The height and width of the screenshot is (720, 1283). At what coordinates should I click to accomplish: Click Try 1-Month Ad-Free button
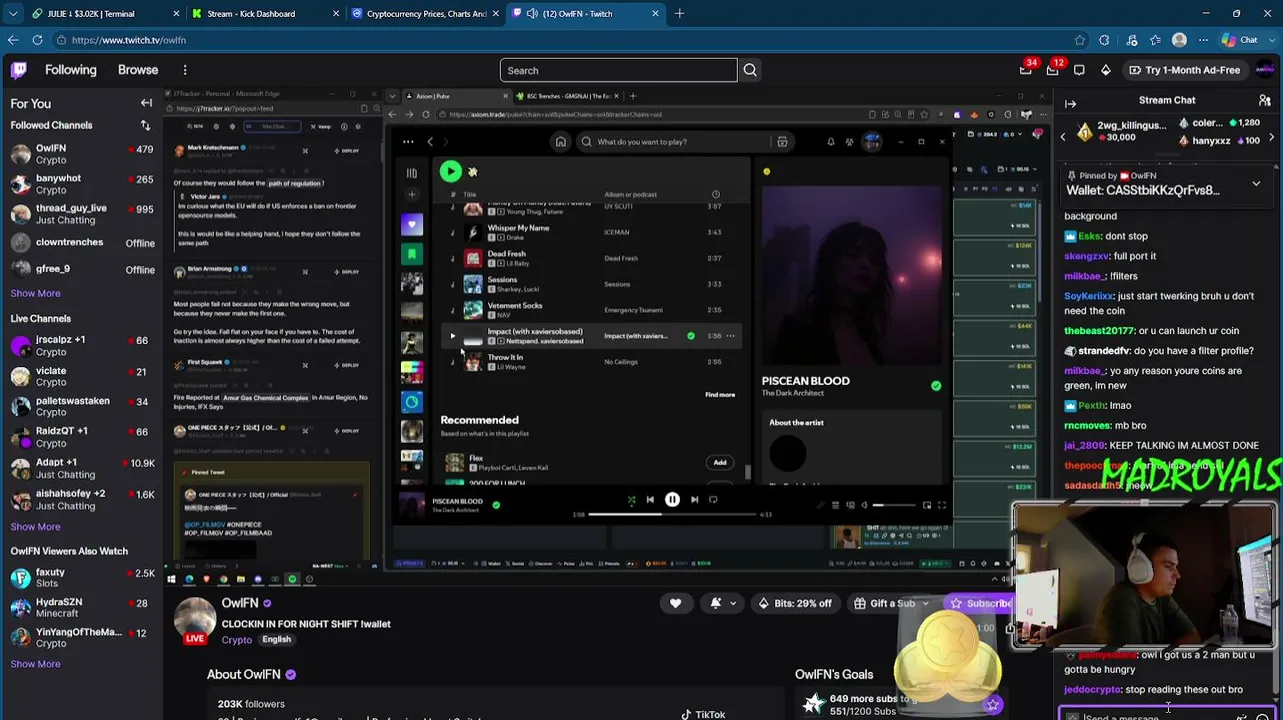1185,70
